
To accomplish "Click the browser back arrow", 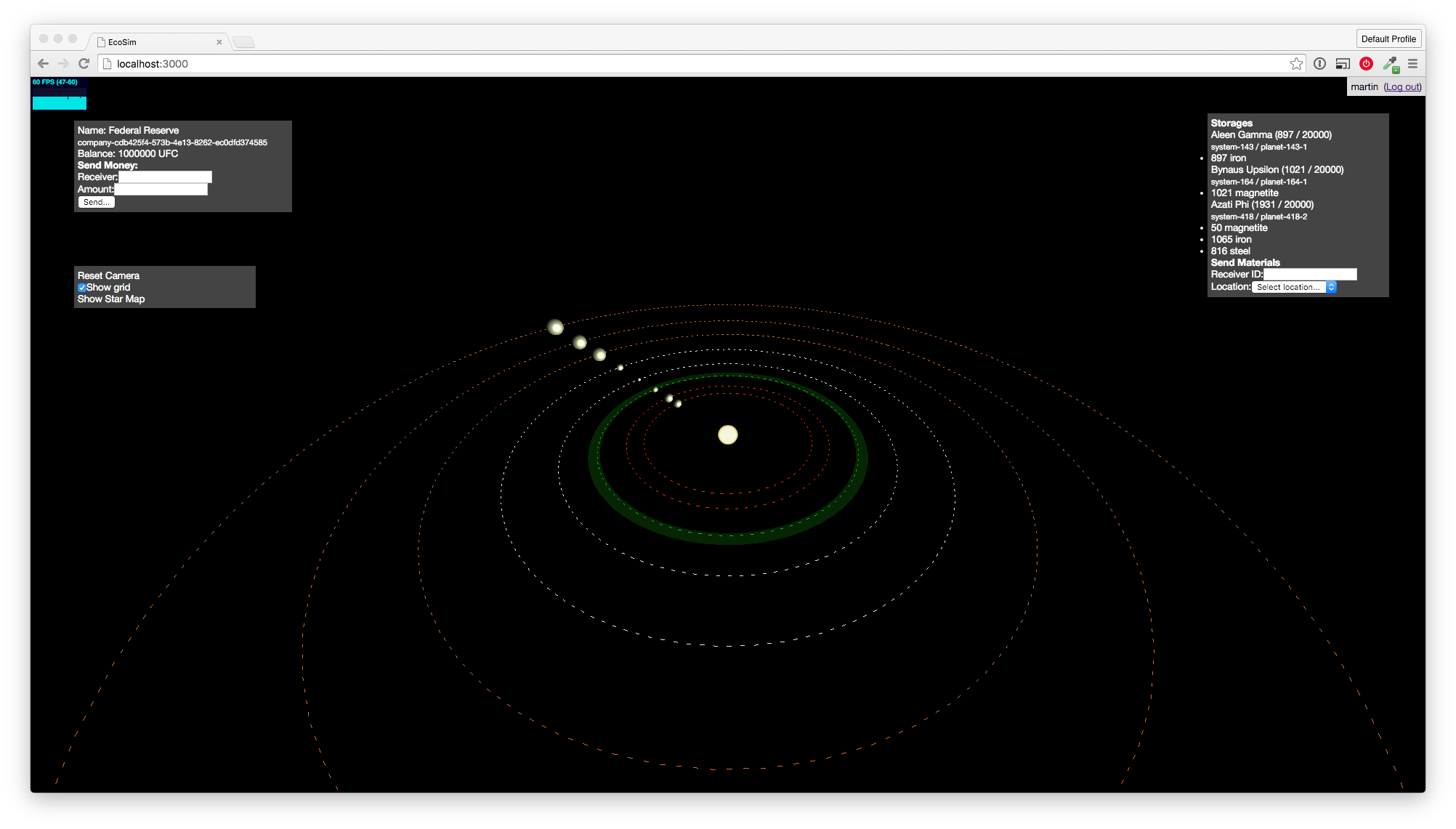I will pos(43,63).
